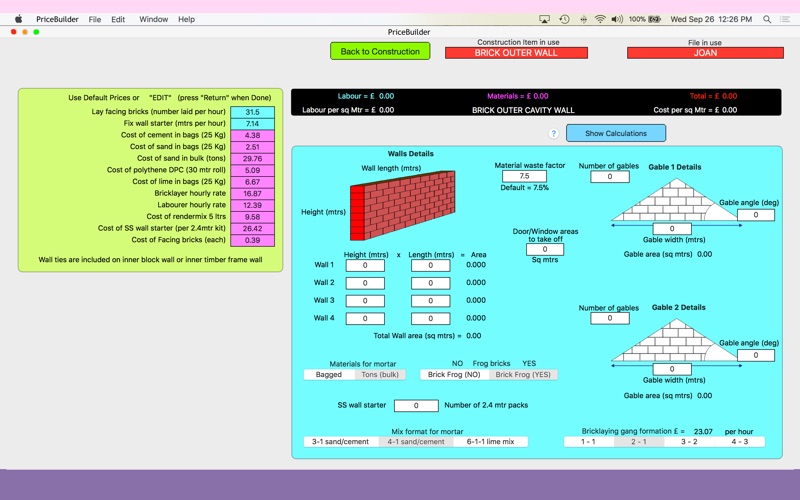Edit cost of sand in bags field

point(253,147)
